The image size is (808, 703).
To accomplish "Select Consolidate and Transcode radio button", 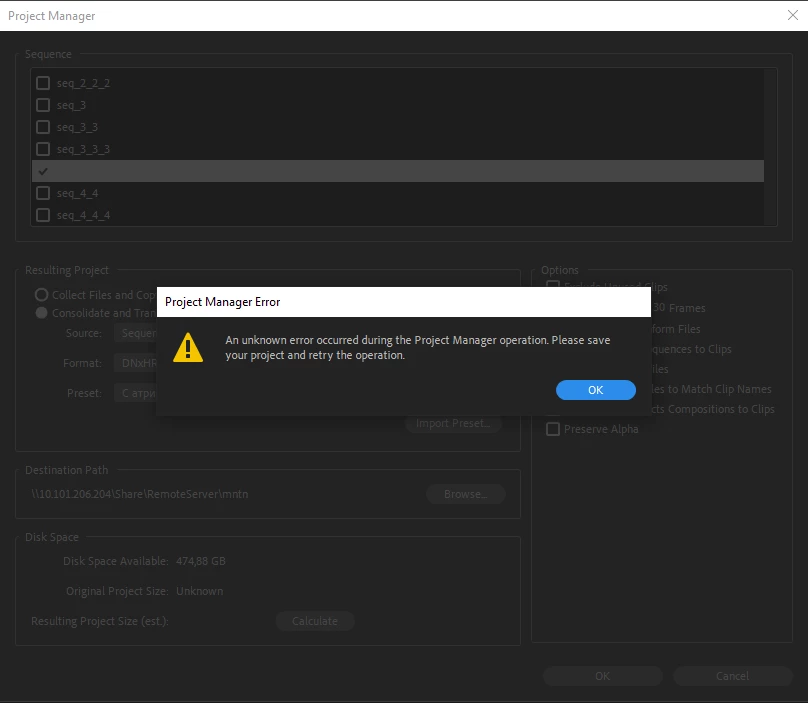I will pos(41,313).
